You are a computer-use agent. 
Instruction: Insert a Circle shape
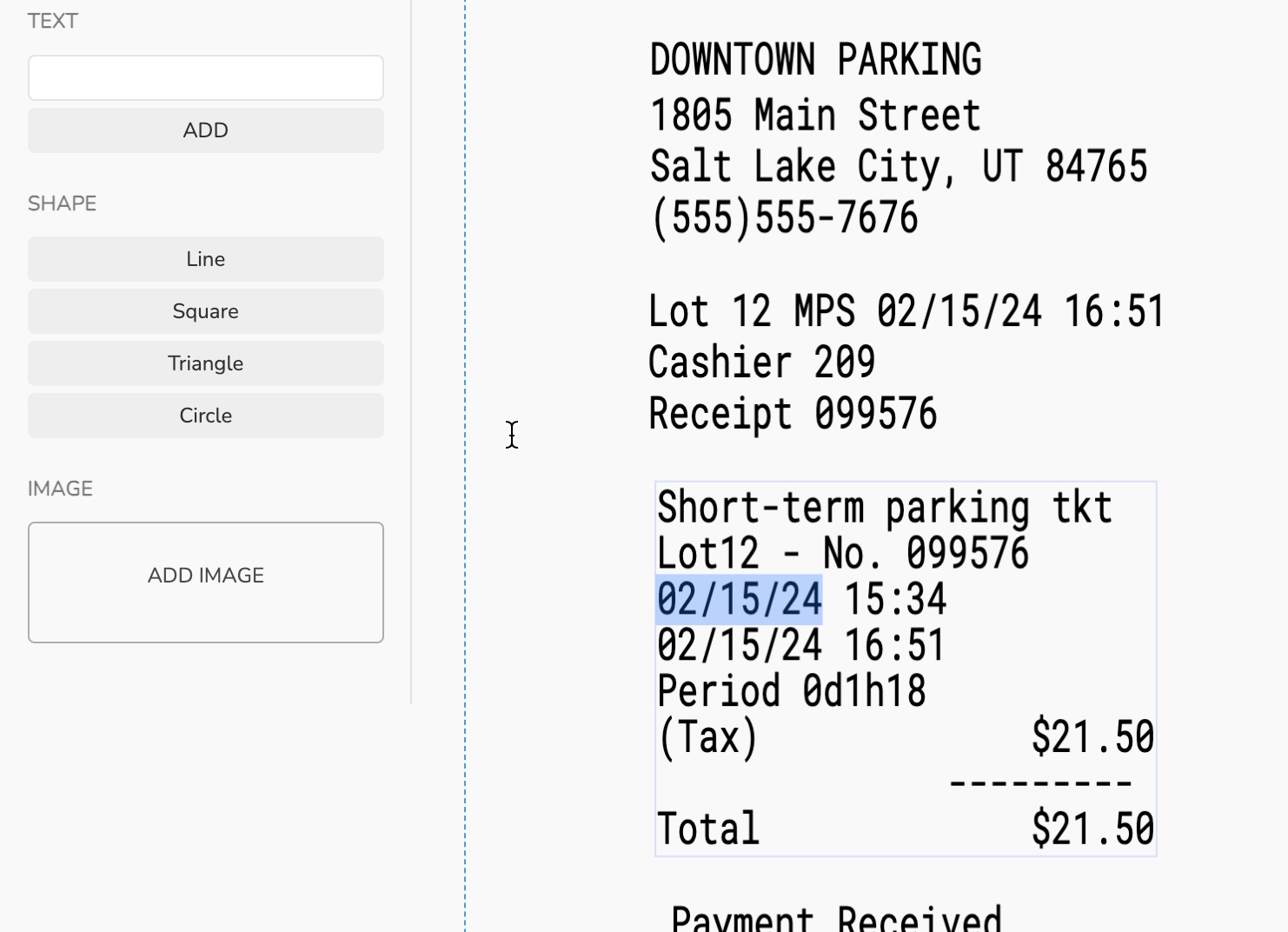tap(205, 415)
